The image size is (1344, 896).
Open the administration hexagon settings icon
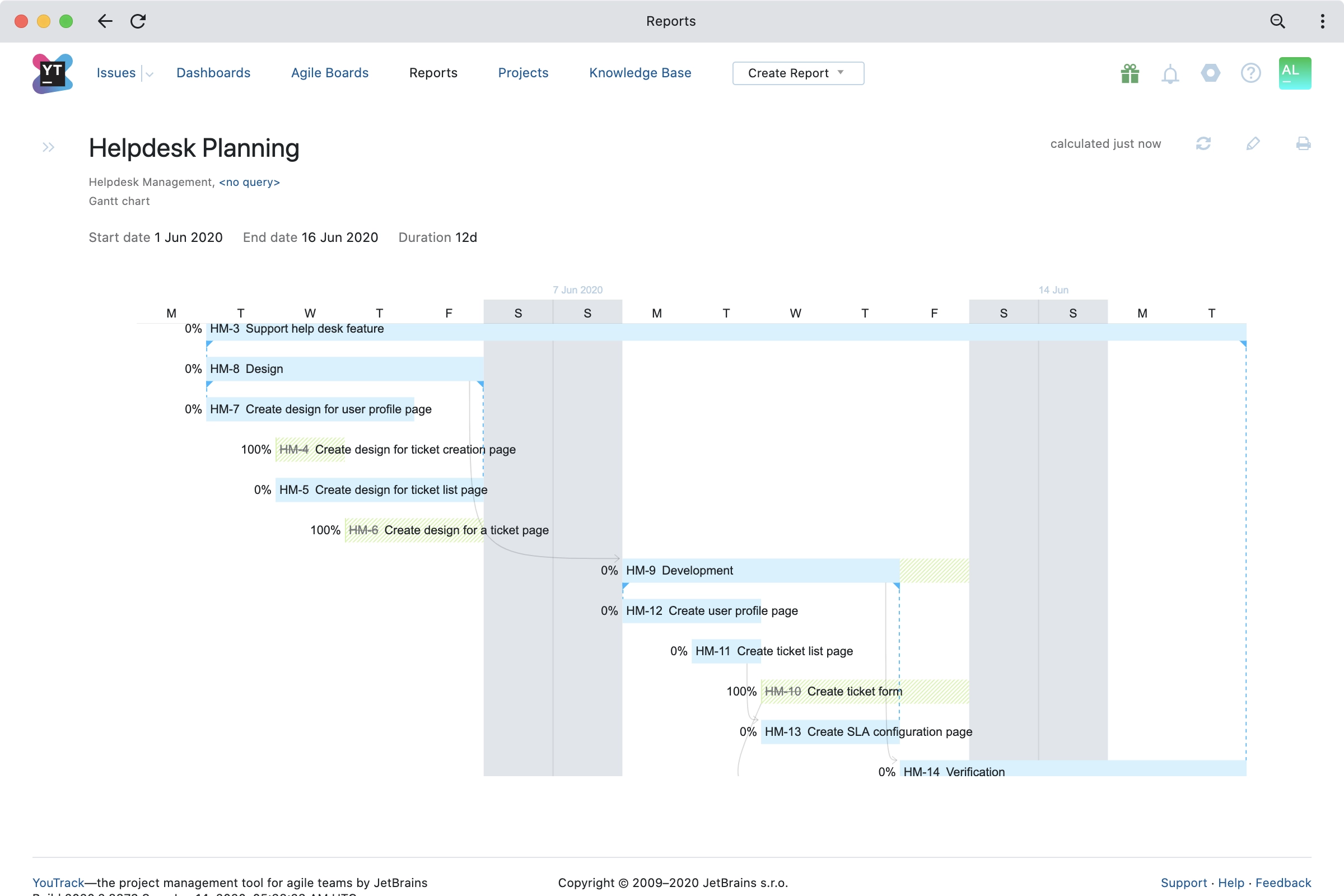click(x=1210, y=73)
